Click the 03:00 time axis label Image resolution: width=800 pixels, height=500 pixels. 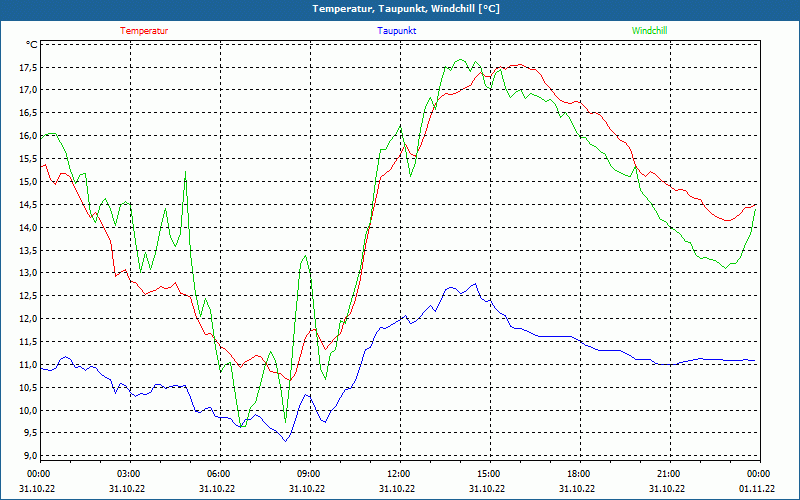(128, 474)
